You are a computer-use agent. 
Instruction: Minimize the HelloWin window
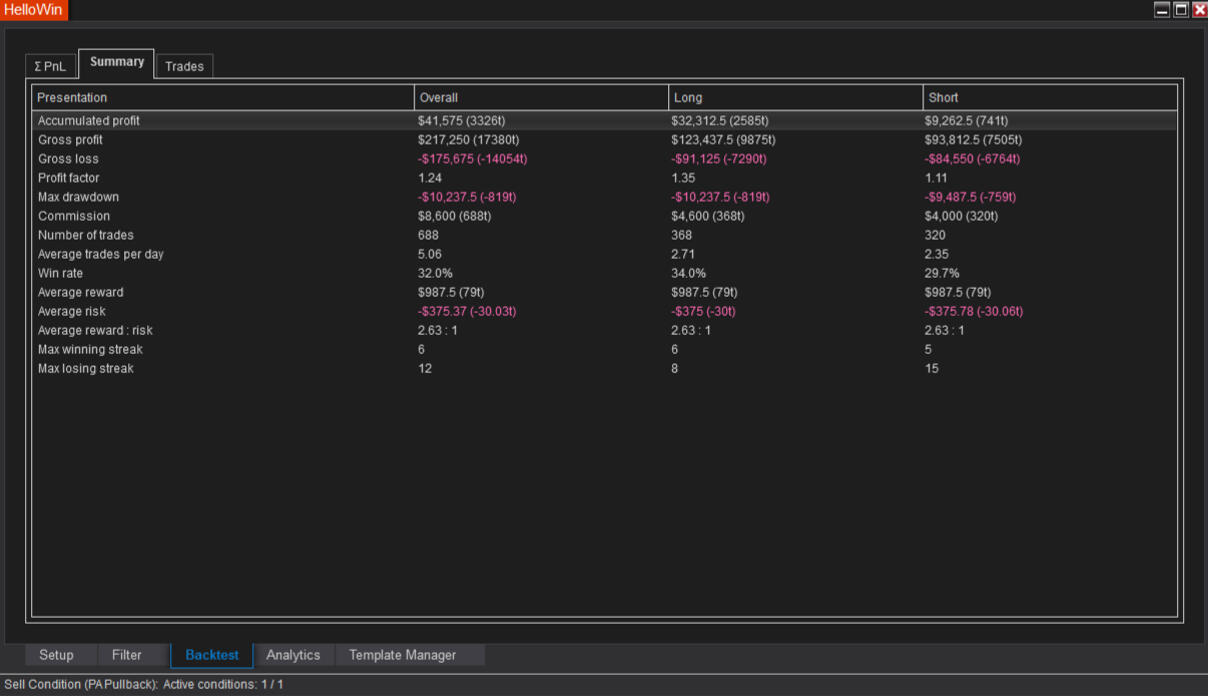pos(1162,9)
